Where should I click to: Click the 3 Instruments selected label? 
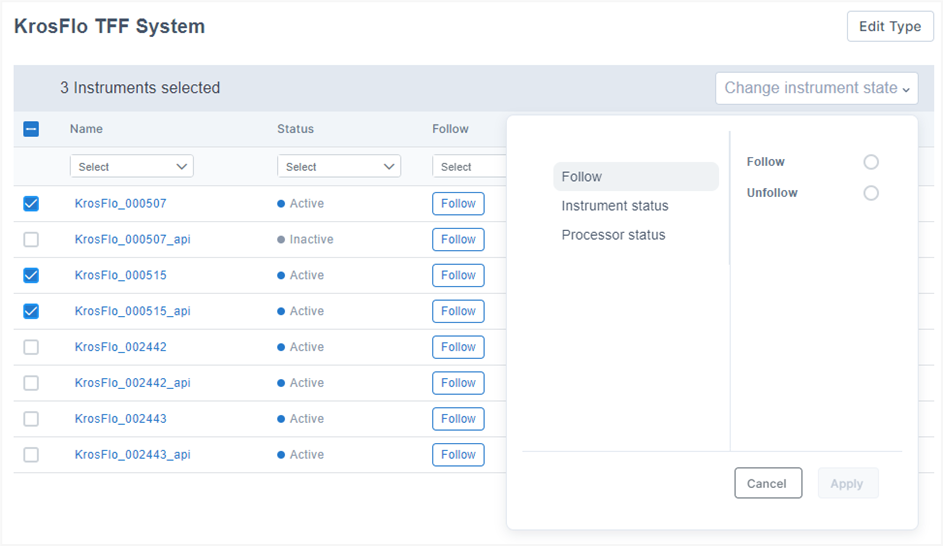point(140,88)
